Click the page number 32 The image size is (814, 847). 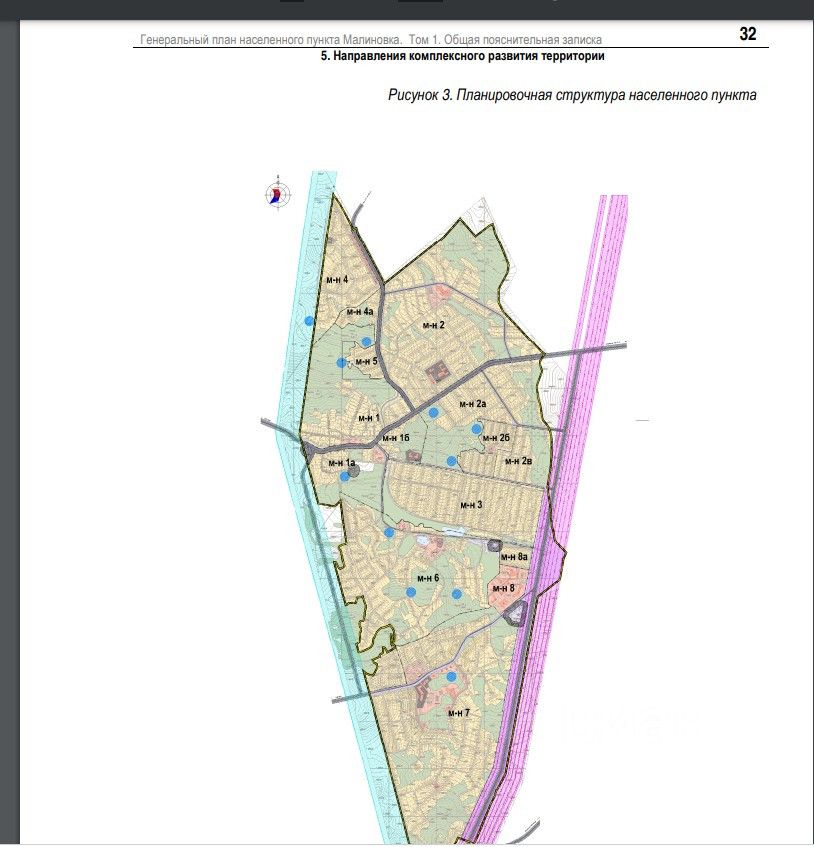click(x=748, y=34)
